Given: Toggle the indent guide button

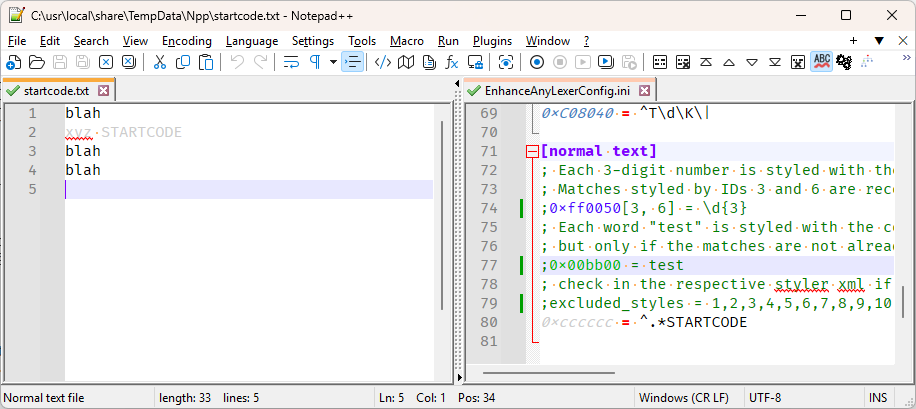Looking at the screenshot, I should (x=352, y=62).
